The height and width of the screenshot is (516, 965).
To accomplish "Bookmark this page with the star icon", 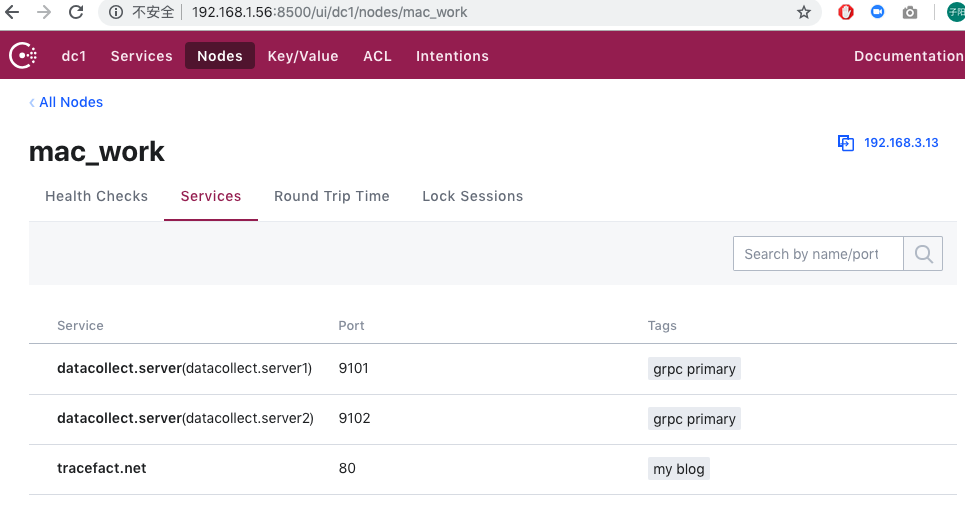I will click(804, 13).
